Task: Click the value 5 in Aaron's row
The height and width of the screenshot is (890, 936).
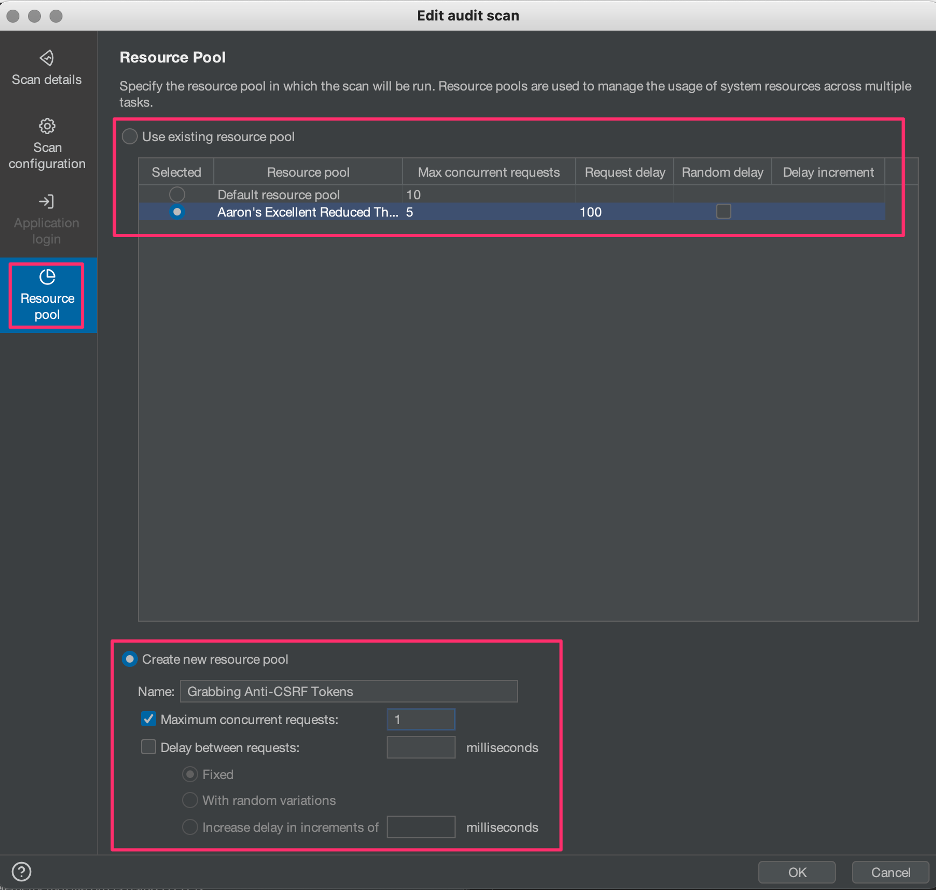Action: pos(410,212)
